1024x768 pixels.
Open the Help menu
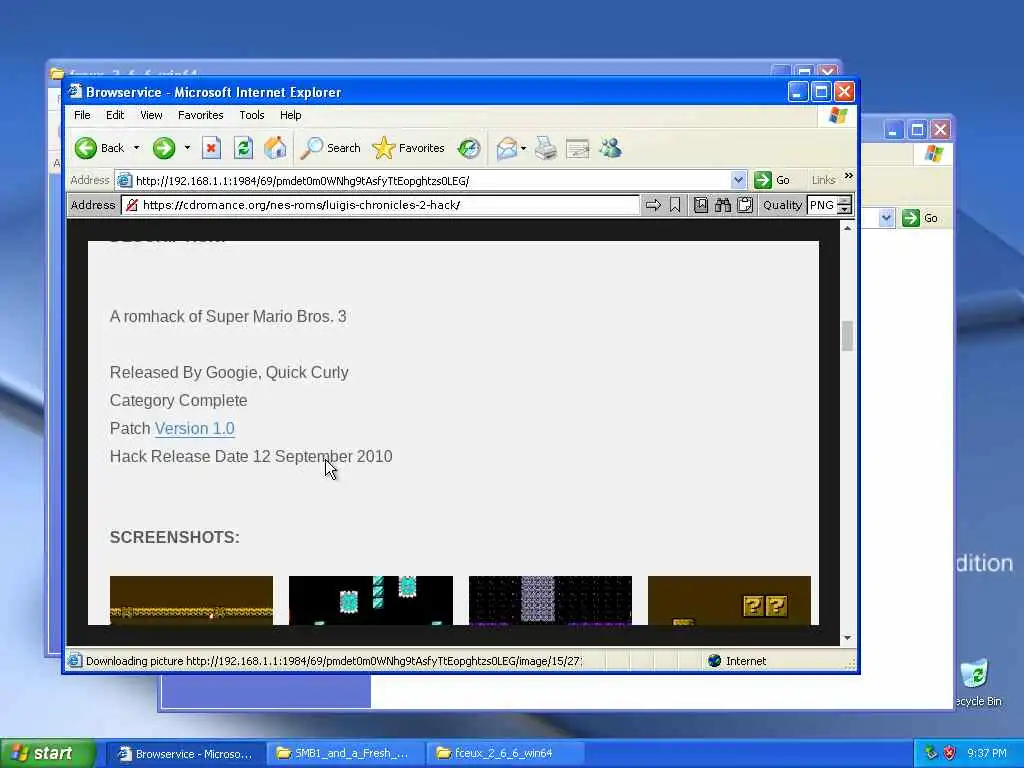[x=291, y=115]
